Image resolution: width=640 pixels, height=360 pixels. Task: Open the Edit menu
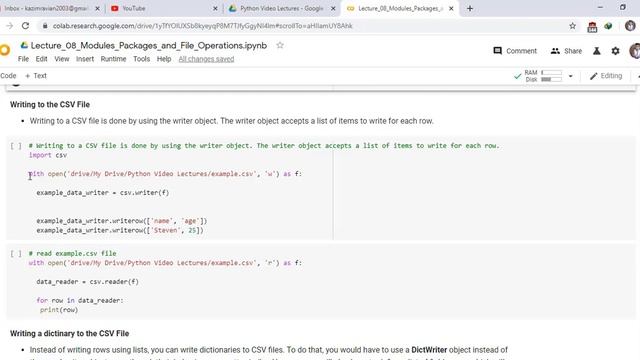pos(41,59)
